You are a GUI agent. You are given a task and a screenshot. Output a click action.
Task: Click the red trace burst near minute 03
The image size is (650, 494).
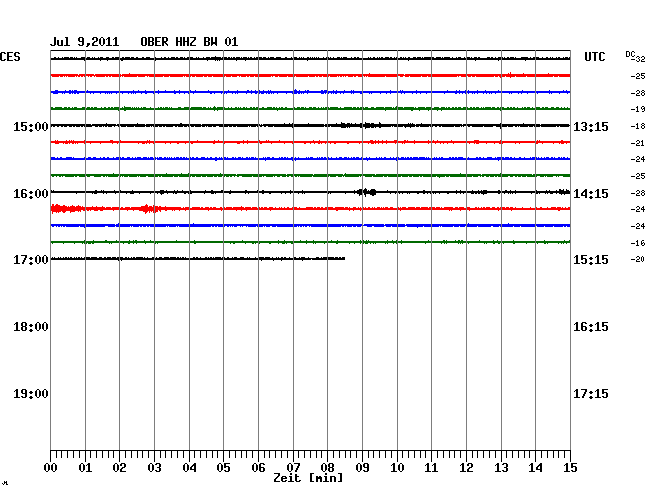[x=149, y=208]
